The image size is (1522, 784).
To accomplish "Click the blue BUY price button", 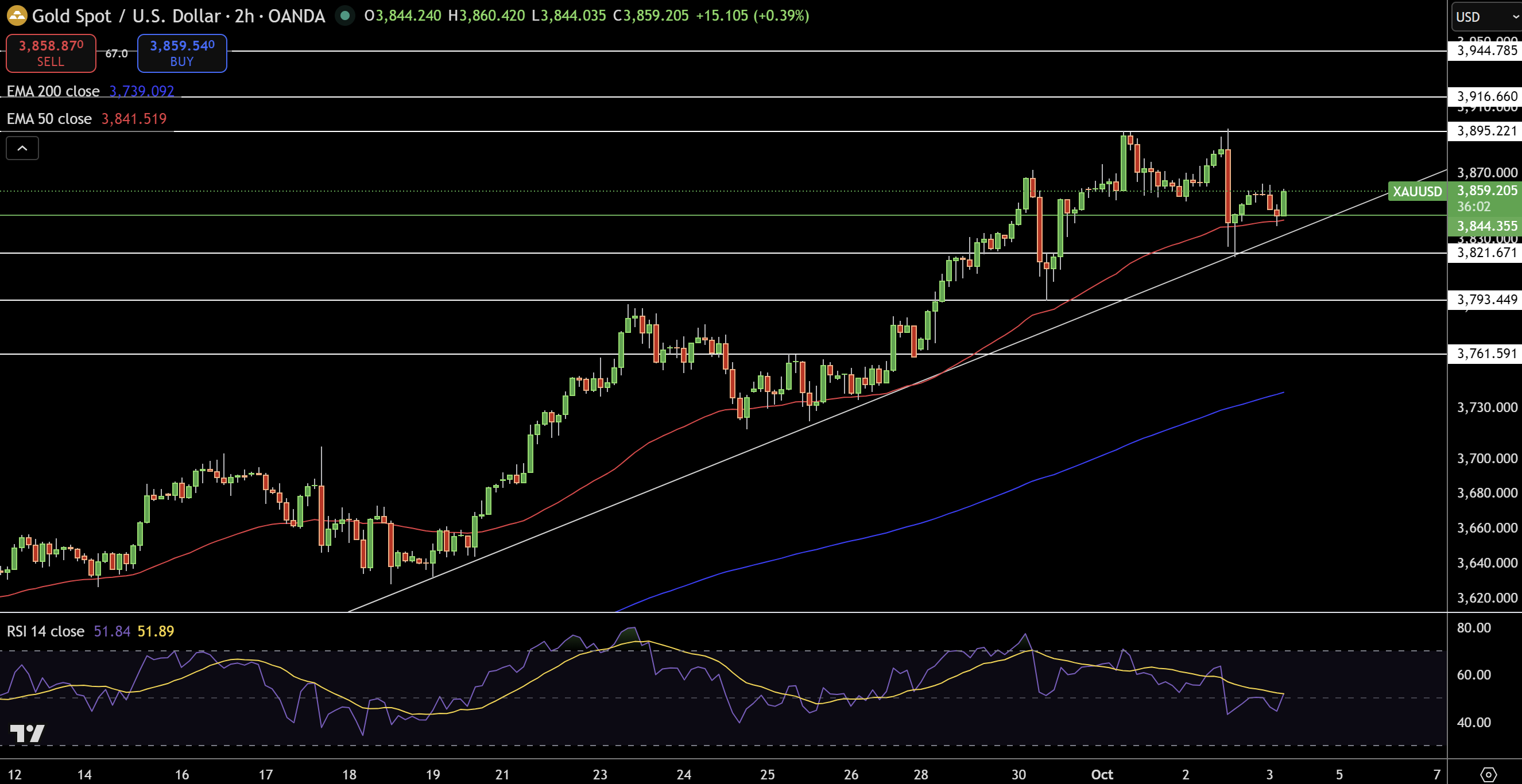I will pyautogui.click(x=182, y=53).
